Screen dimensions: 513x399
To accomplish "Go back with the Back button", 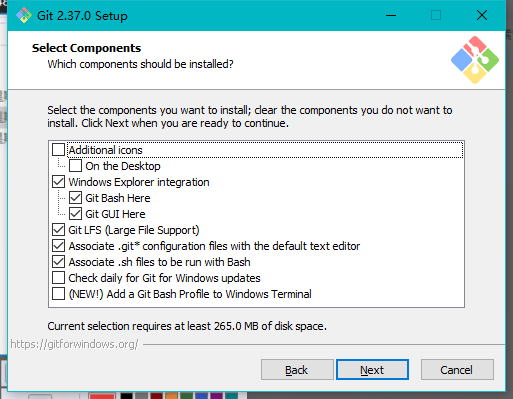I will [x=297, y=370].
